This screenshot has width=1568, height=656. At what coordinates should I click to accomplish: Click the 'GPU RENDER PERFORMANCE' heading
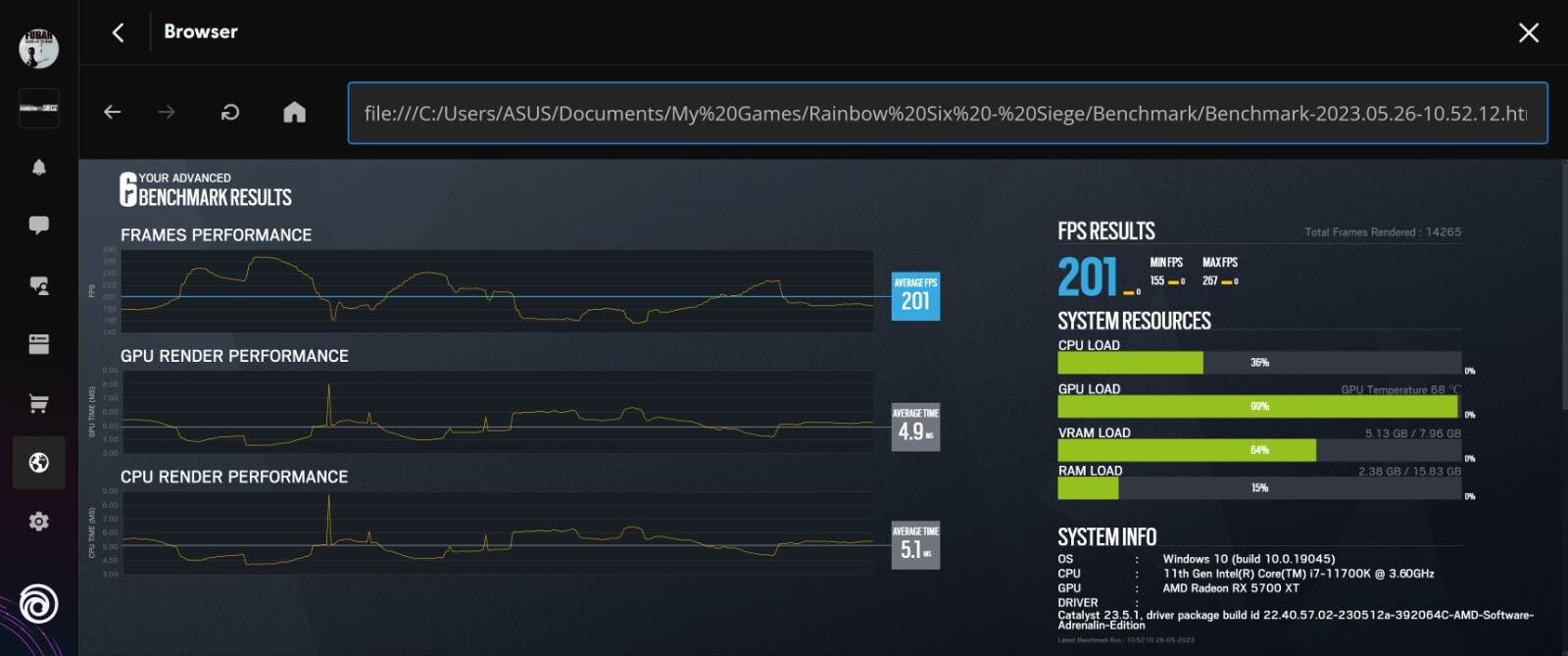pos(234,356)
